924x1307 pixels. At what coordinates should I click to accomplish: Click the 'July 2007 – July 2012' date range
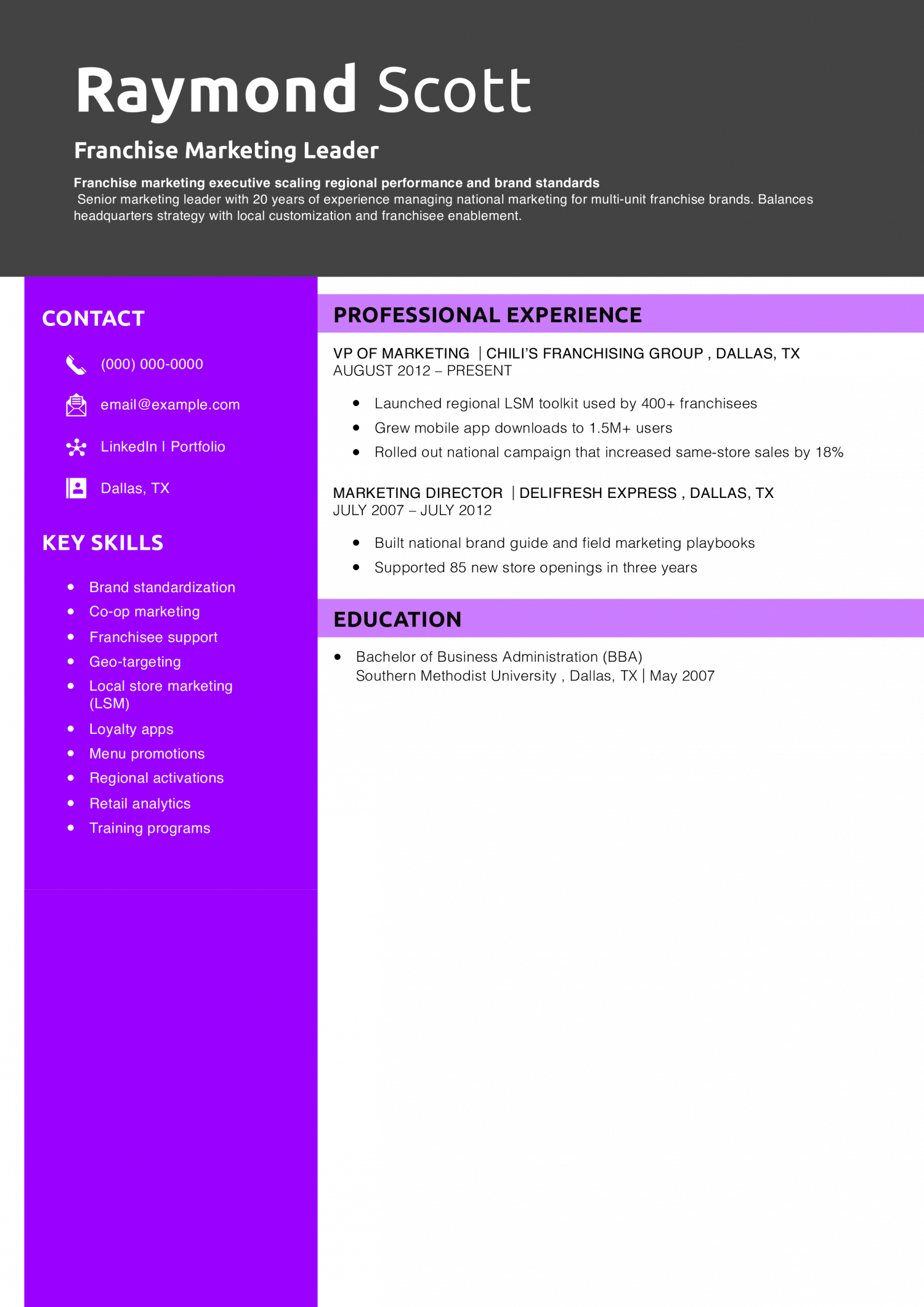pyautogui.click(x=412, y=511)
